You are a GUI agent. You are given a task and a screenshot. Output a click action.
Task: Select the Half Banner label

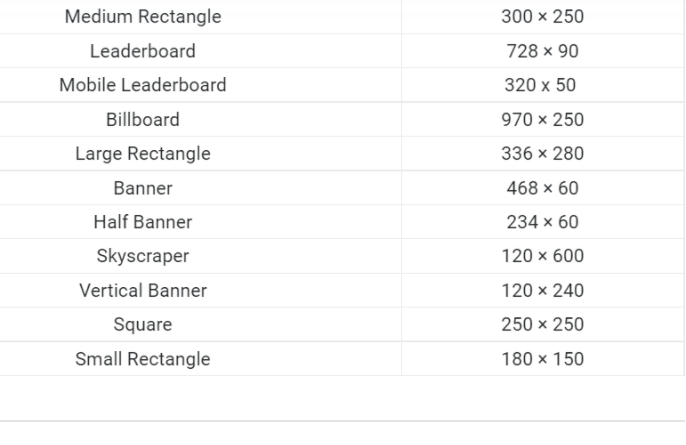point(143,222)
